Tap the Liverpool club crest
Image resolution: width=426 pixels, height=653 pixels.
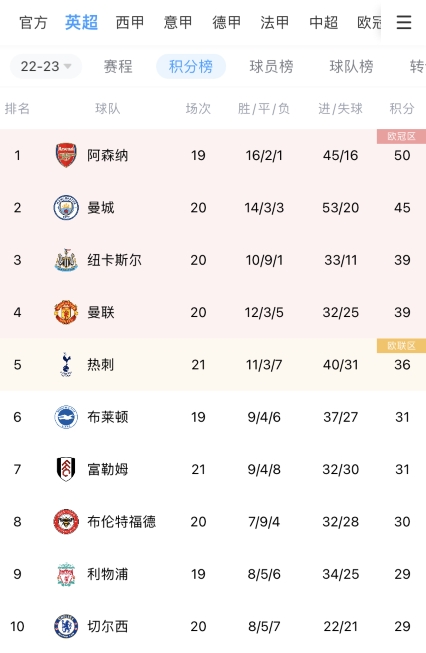click(x=66, y=574)
